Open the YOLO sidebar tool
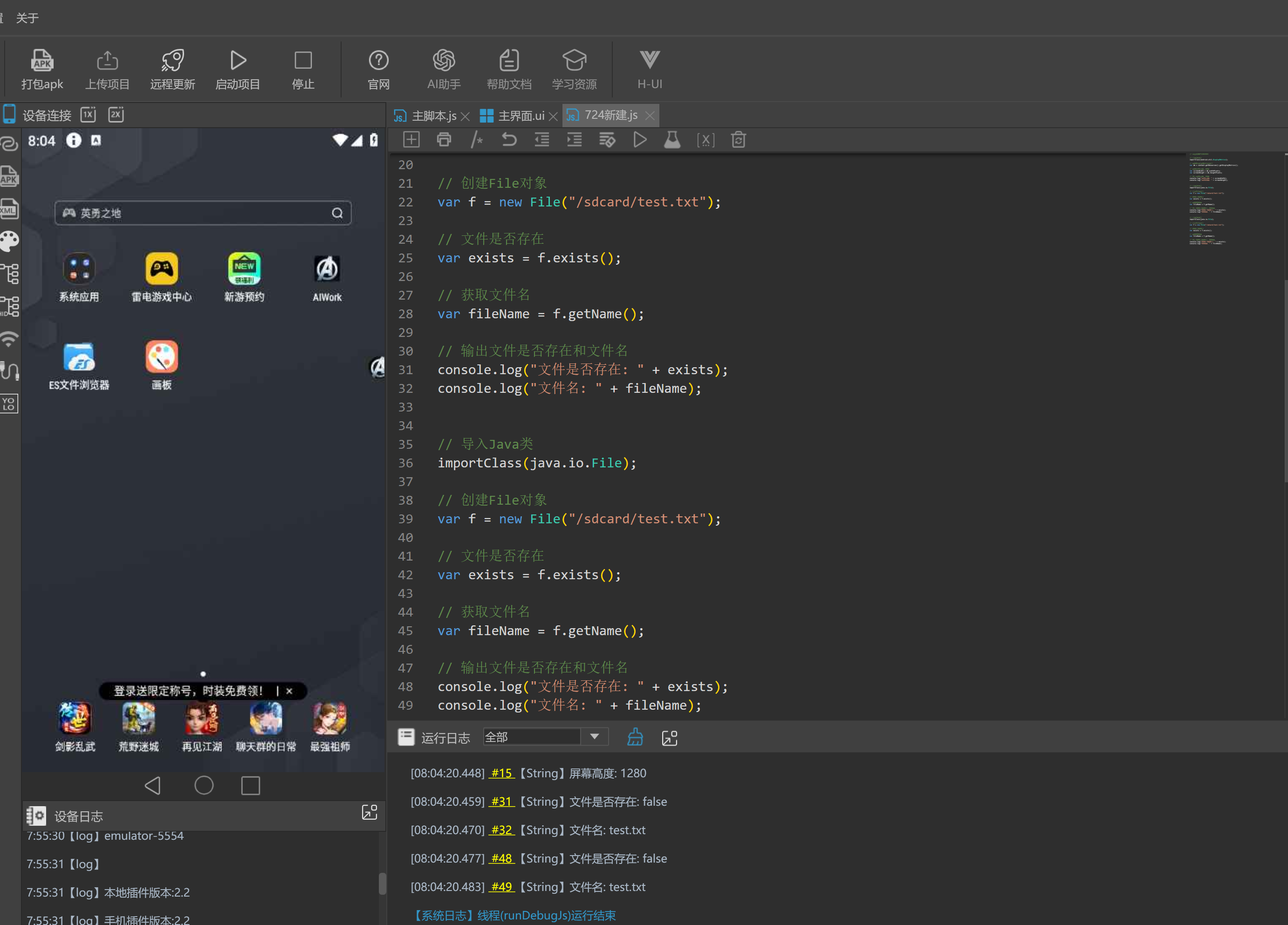The height and width of the screenshot is (925, 1288). pos(9,404)
